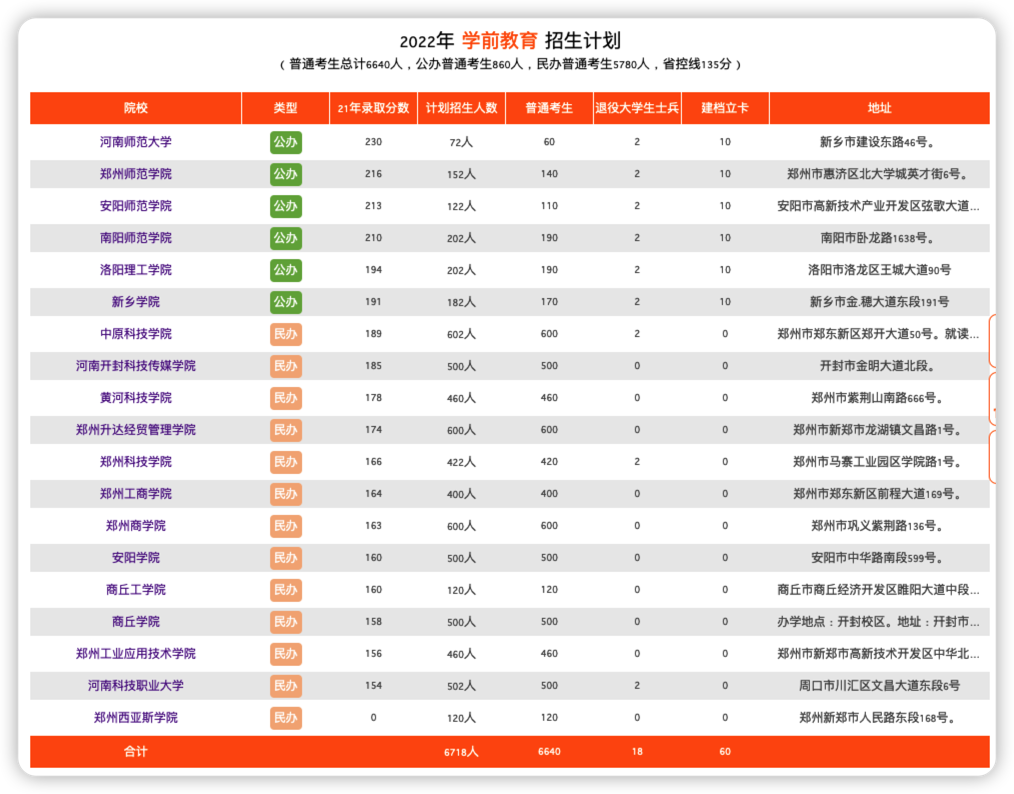The height and width of the screenshot is (794, 1014).
Task: Open the 郑州工商学院 school link
Action: 135,494
